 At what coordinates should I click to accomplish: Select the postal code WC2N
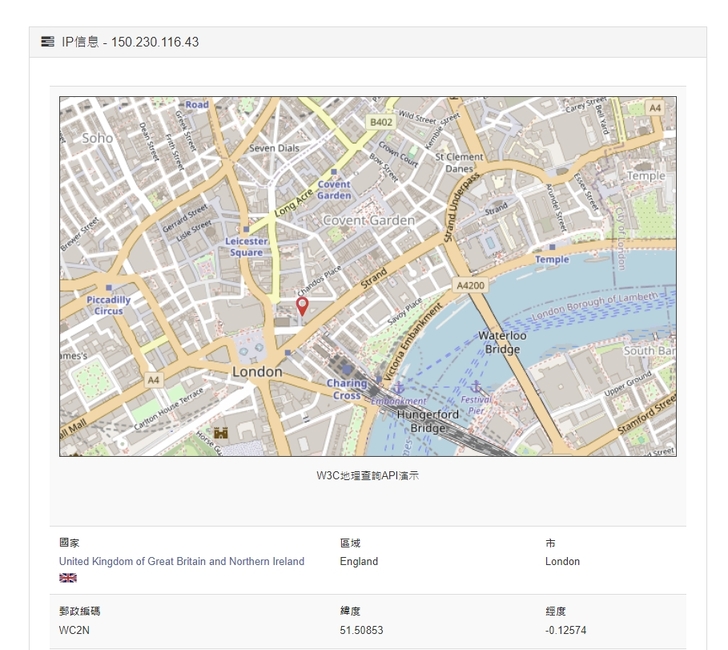click(74, 629)
